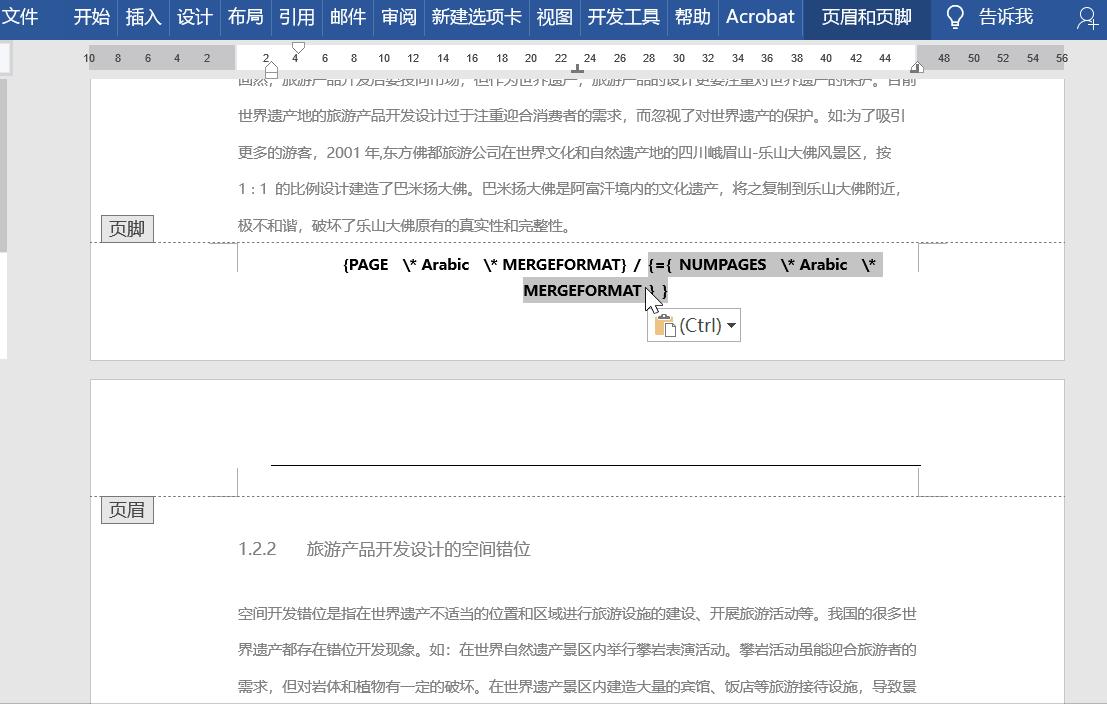Click the tab stop marker on the horizontal ruler

click(x=577, y=70)
